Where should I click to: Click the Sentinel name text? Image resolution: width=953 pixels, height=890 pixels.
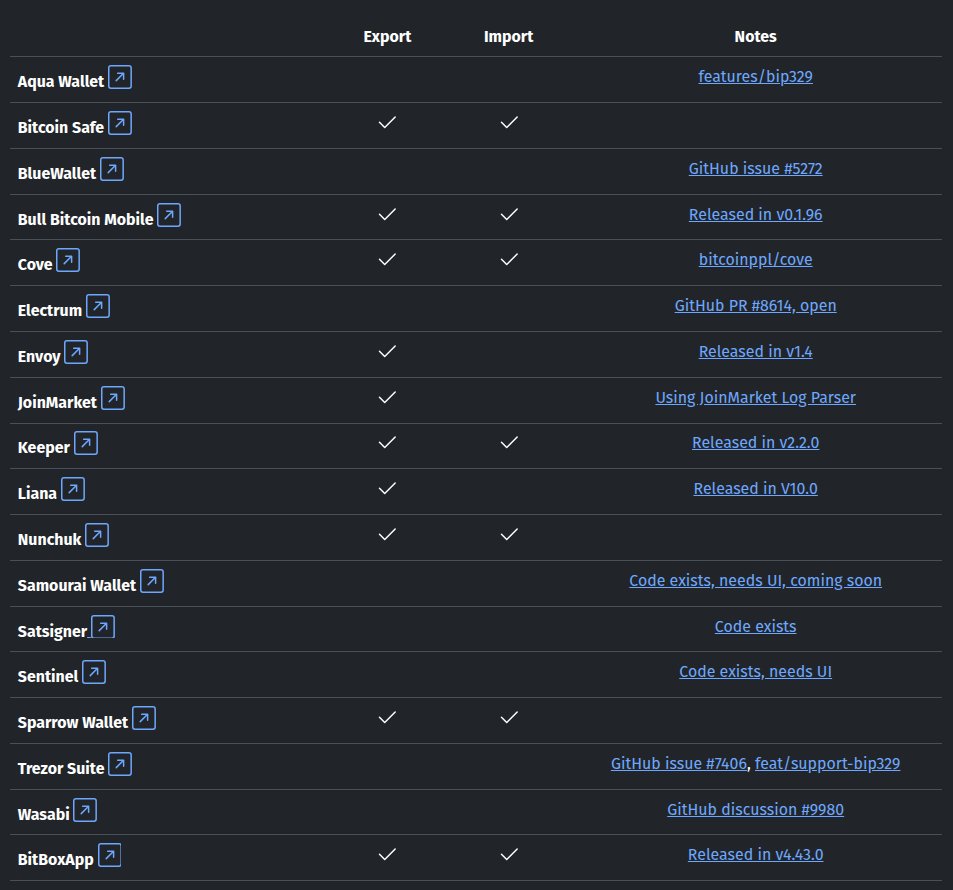(x=47, y=677)
